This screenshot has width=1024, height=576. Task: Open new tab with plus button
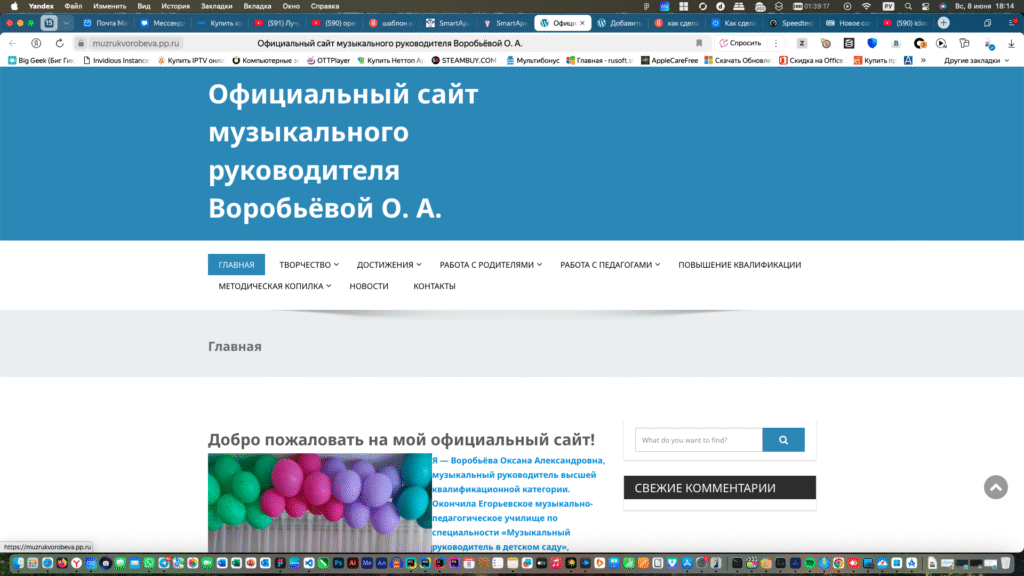point(943,23)
